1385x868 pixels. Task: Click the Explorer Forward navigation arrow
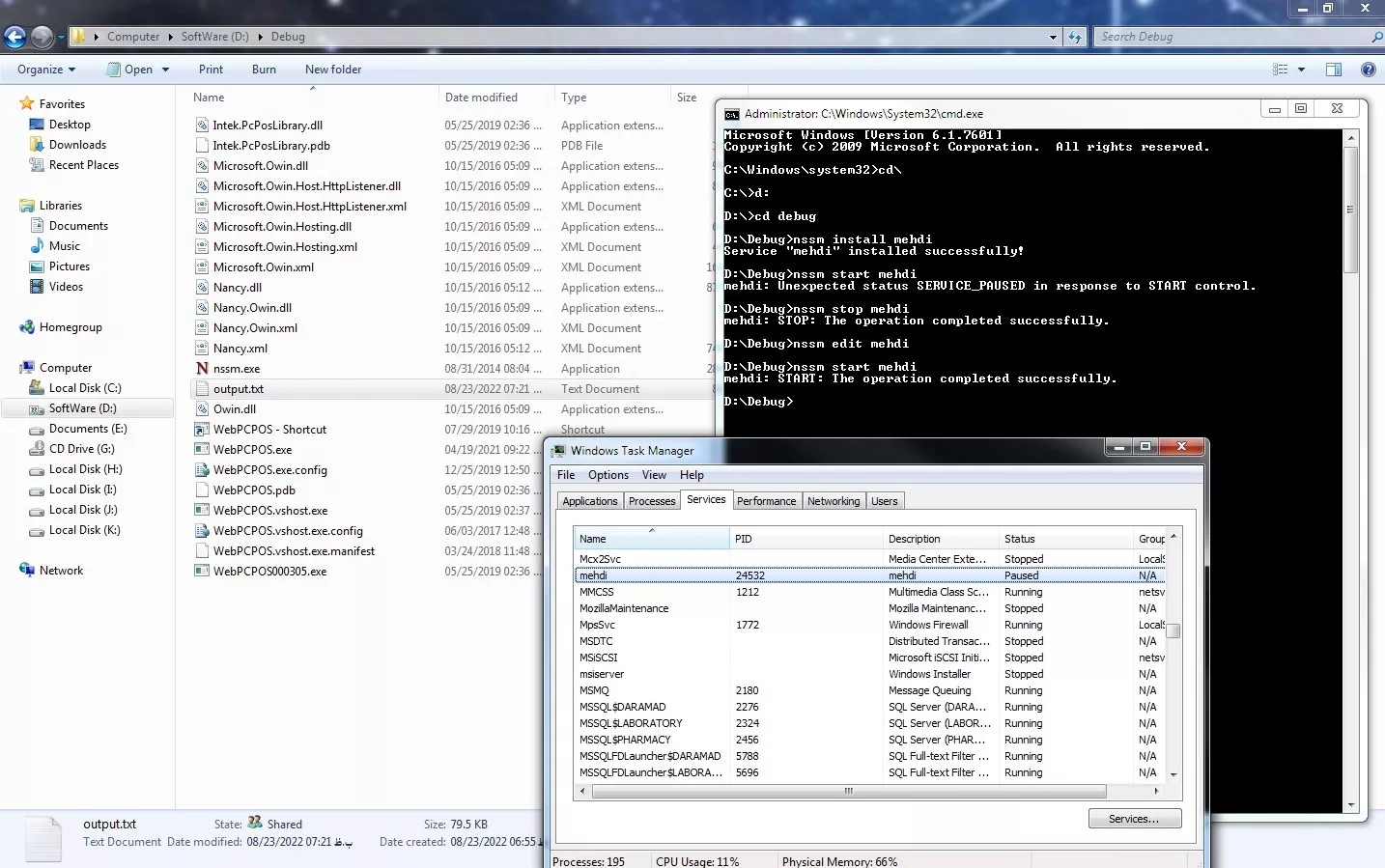pos(42,37)
